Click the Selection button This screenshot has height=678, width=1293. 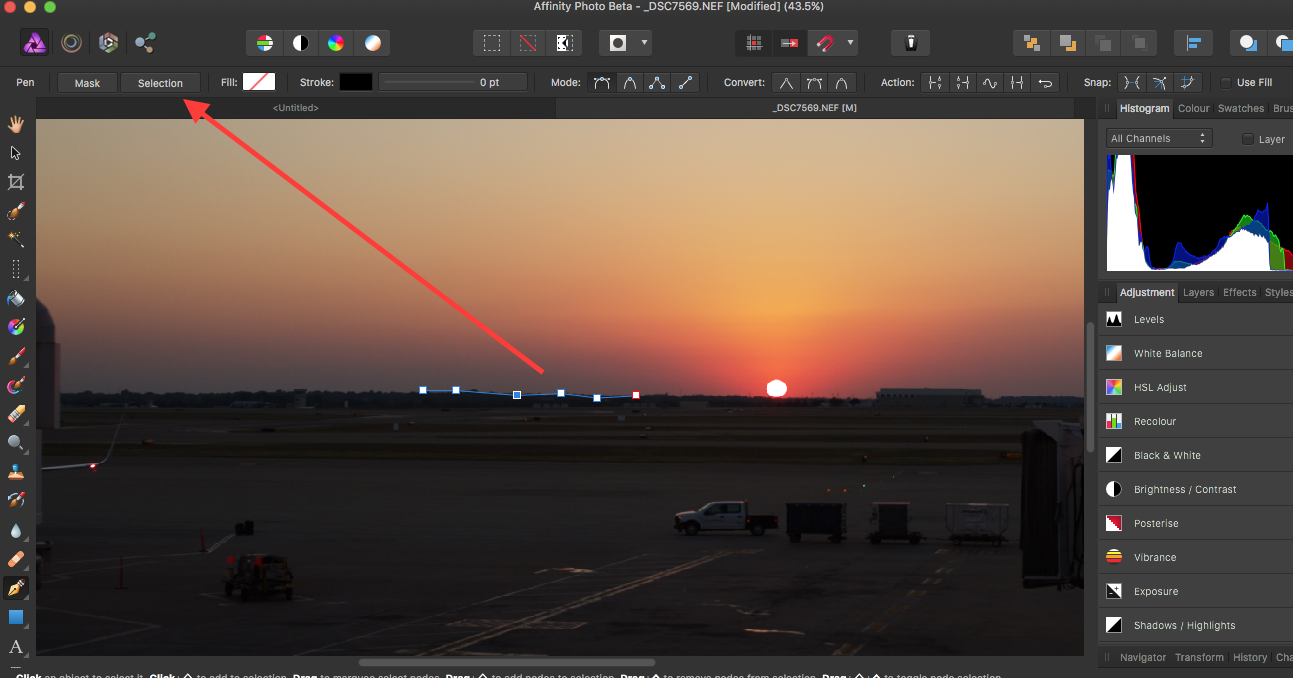(160, 83)
